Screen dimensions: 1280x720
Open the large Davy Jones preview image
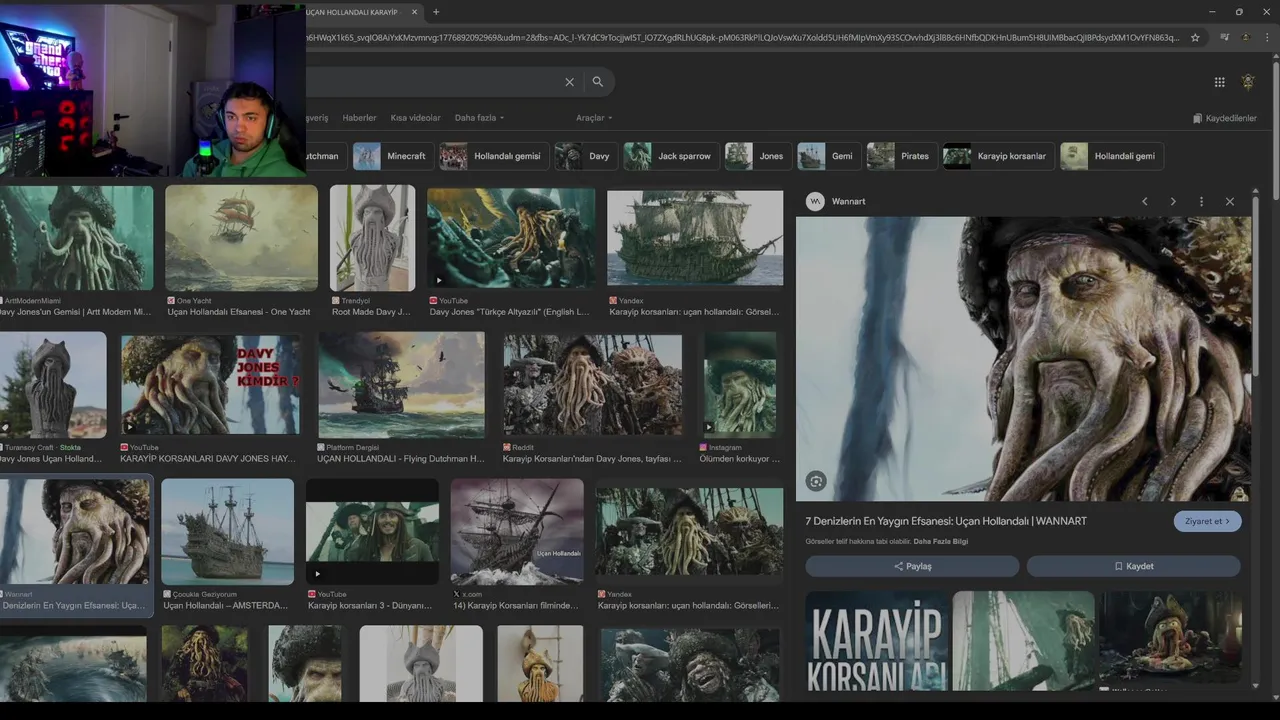(1023, 359)
